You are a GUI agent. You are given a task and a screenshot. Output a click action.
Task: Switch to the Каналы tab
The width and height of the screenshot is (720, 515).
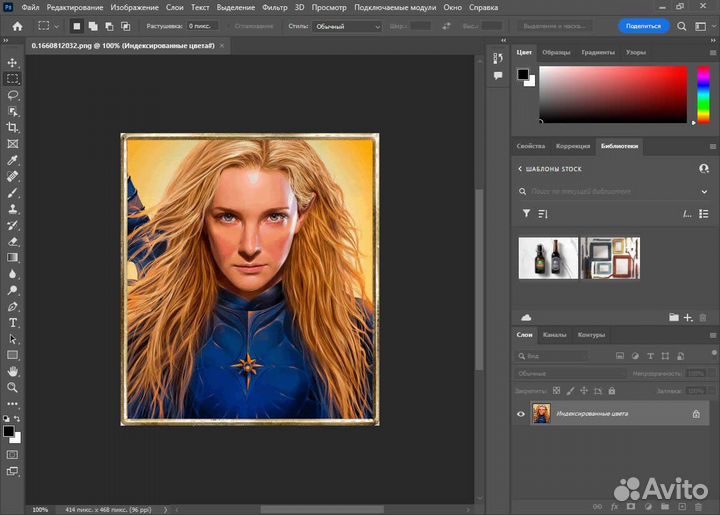[x=554, y=335]
